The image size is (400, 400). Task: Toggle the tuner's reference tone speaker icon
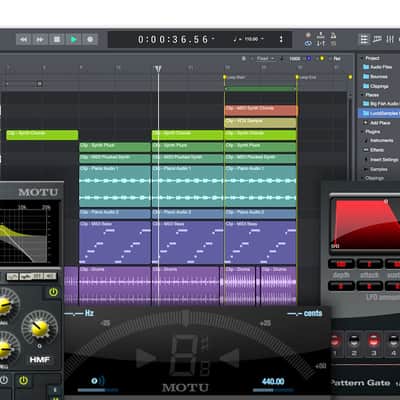click(98, 381)
